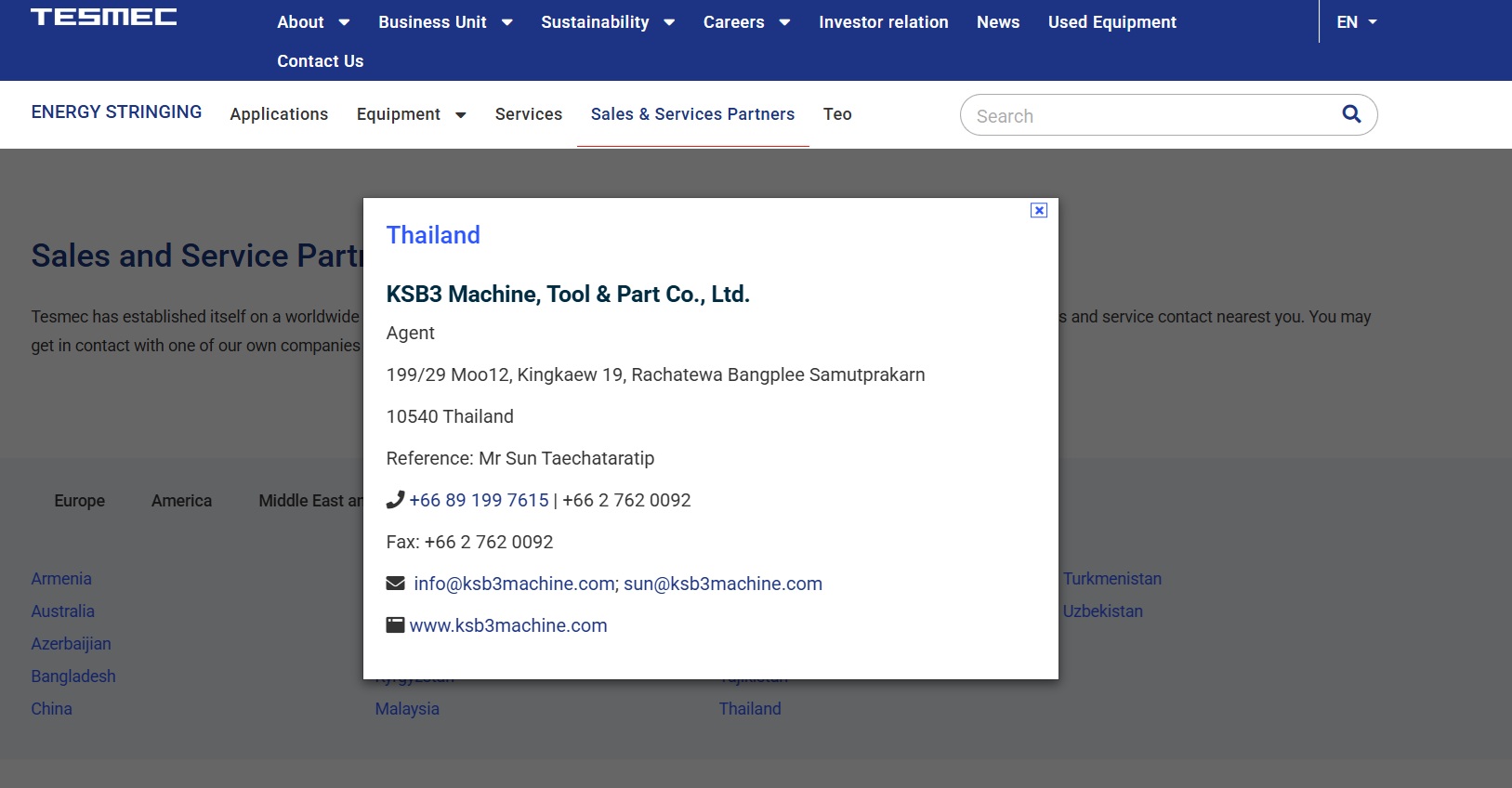Click the Tesmec logo
1512x788 pixels.
point(104,17)
